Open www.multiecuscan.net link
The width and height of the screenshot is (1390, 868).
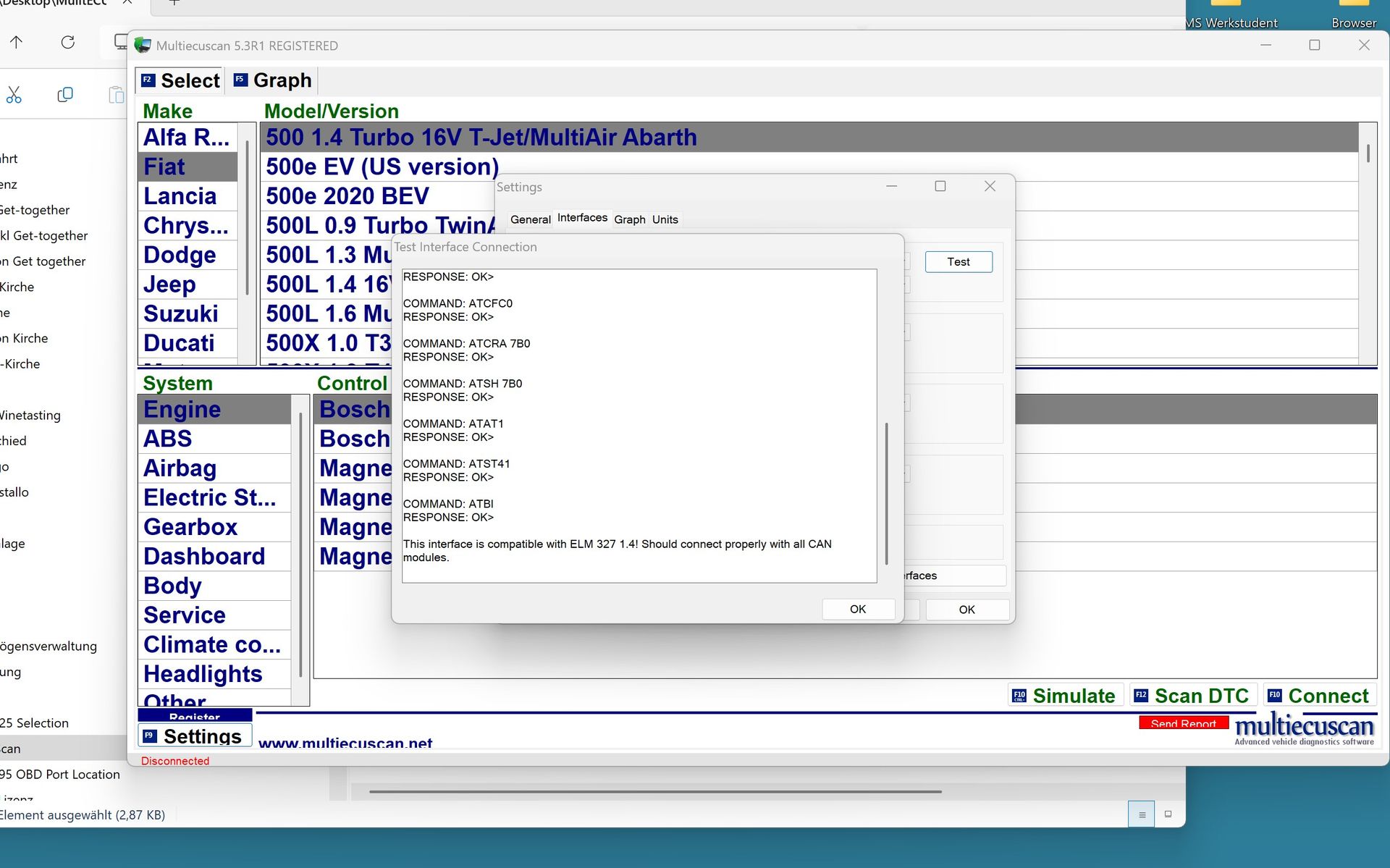345,742
